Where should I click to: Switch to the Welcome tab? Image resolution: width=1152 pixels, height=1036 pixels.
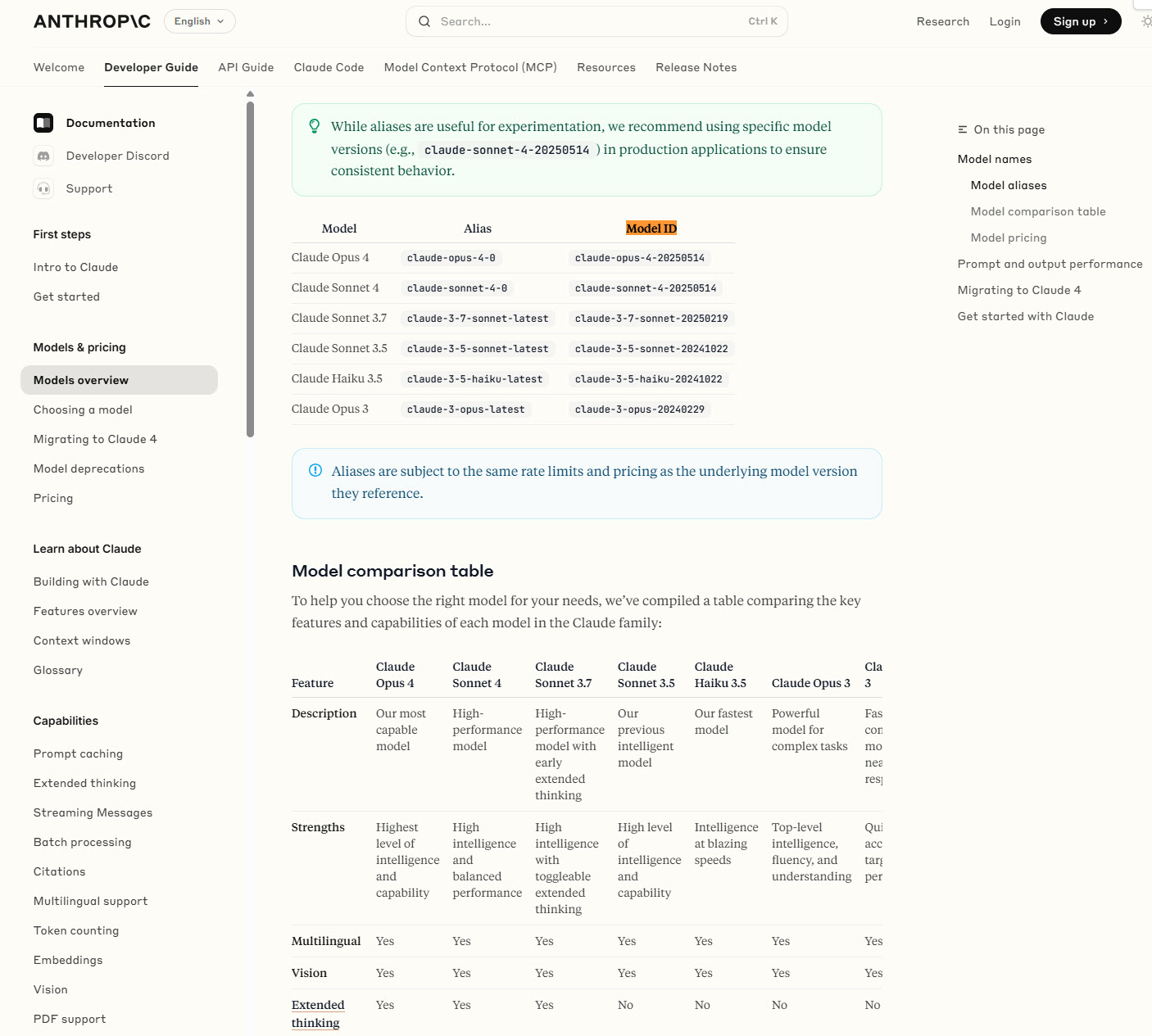click(59, 67)
